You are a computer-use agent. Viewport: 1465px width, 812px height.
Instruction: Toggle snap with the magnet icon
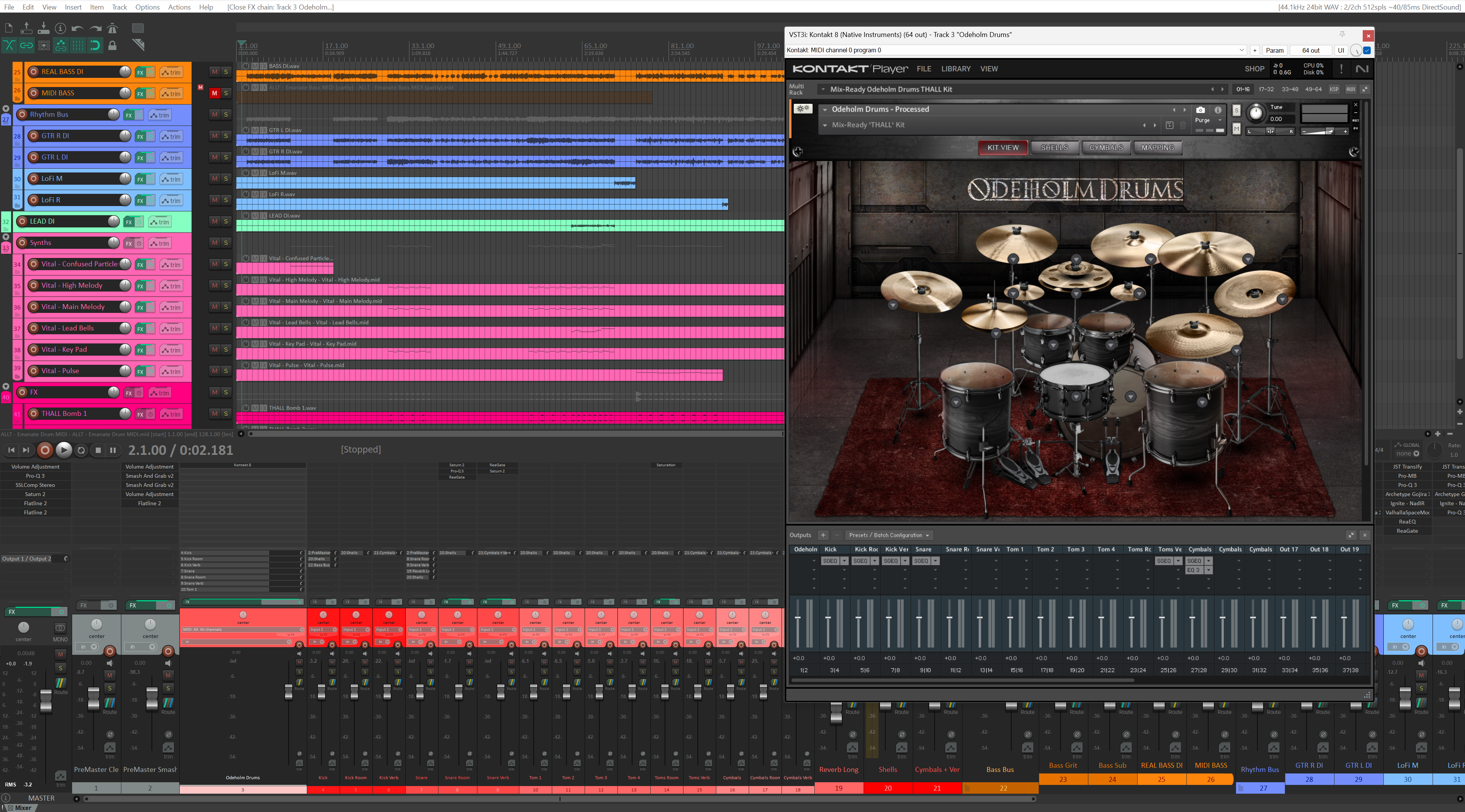pyautogui.click(x=95, y=45)
